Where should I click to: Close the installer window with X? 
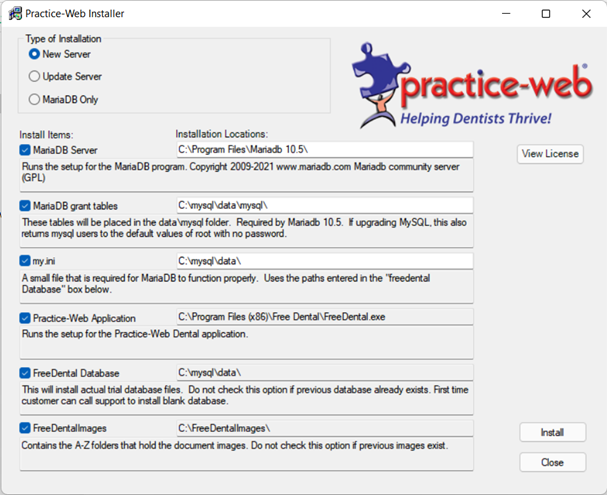(586, 14)
